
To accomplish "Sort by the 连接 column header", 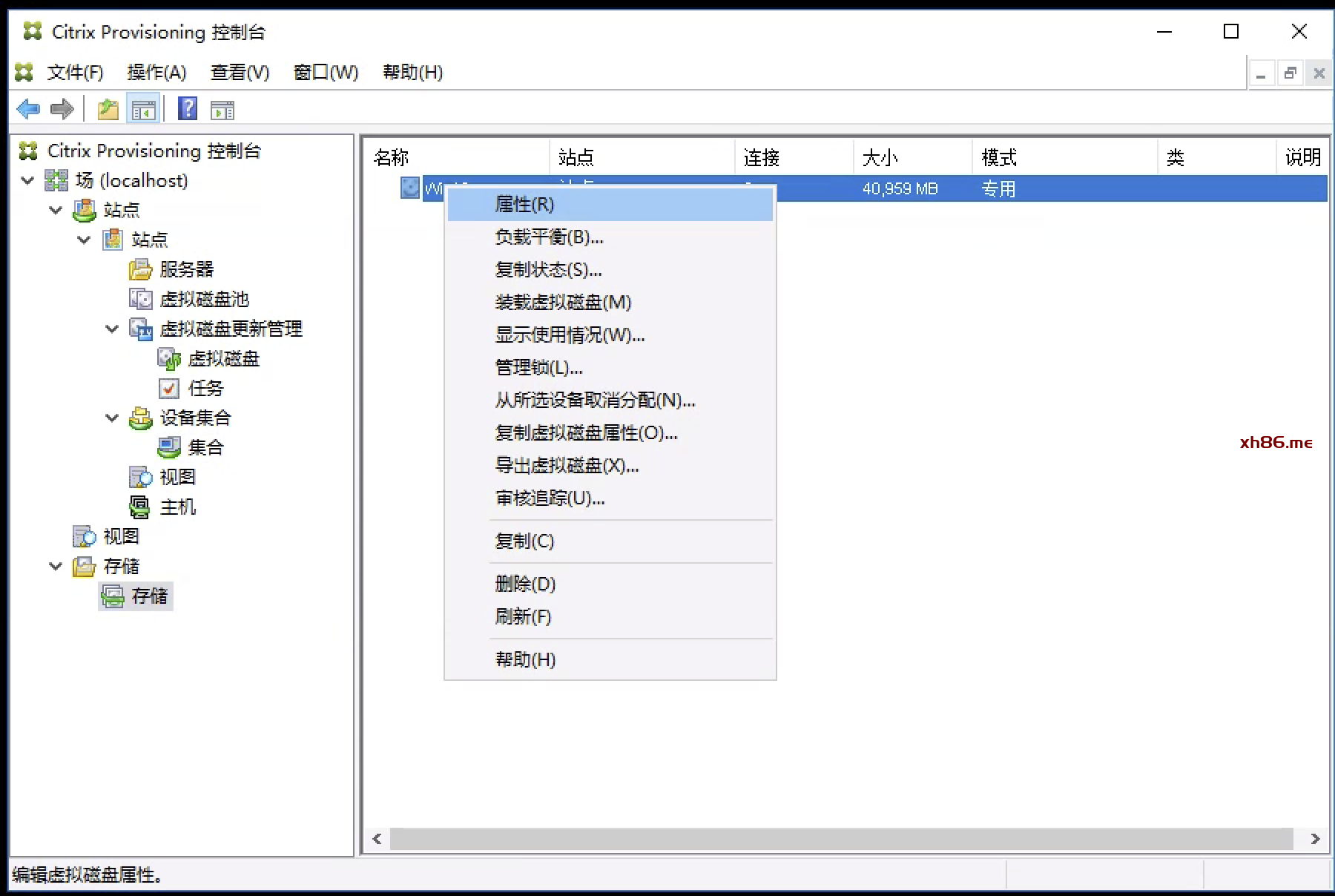I will (x=794, y=157).
